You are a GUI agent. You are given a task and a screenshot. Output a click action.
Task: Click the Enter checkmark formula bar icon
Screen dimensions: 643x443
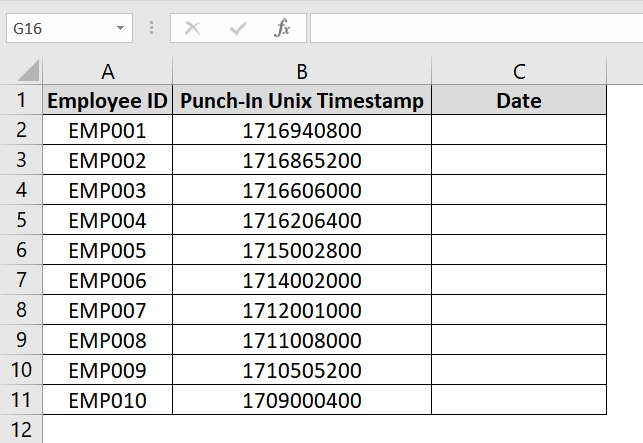point(238,28)
